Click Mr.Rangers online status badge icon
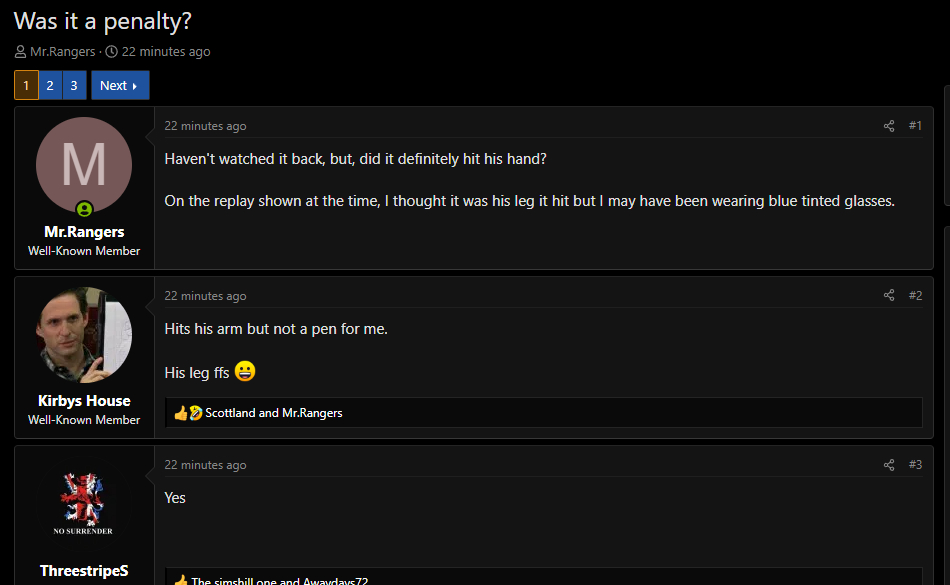 click(85, 209)
